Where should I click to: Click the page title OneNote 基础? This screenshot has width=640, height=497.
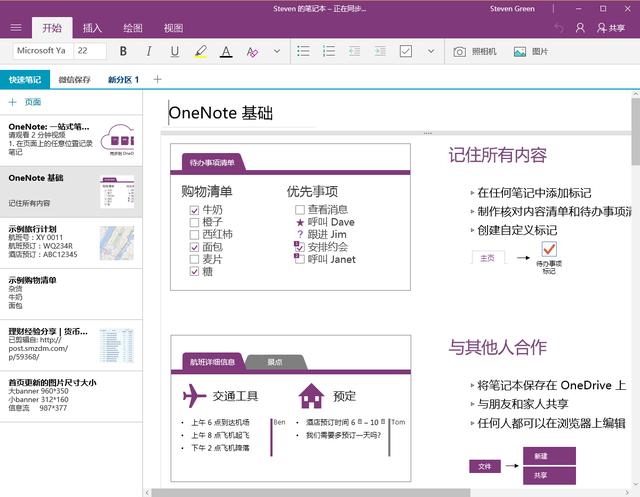[x=221, y=113]
